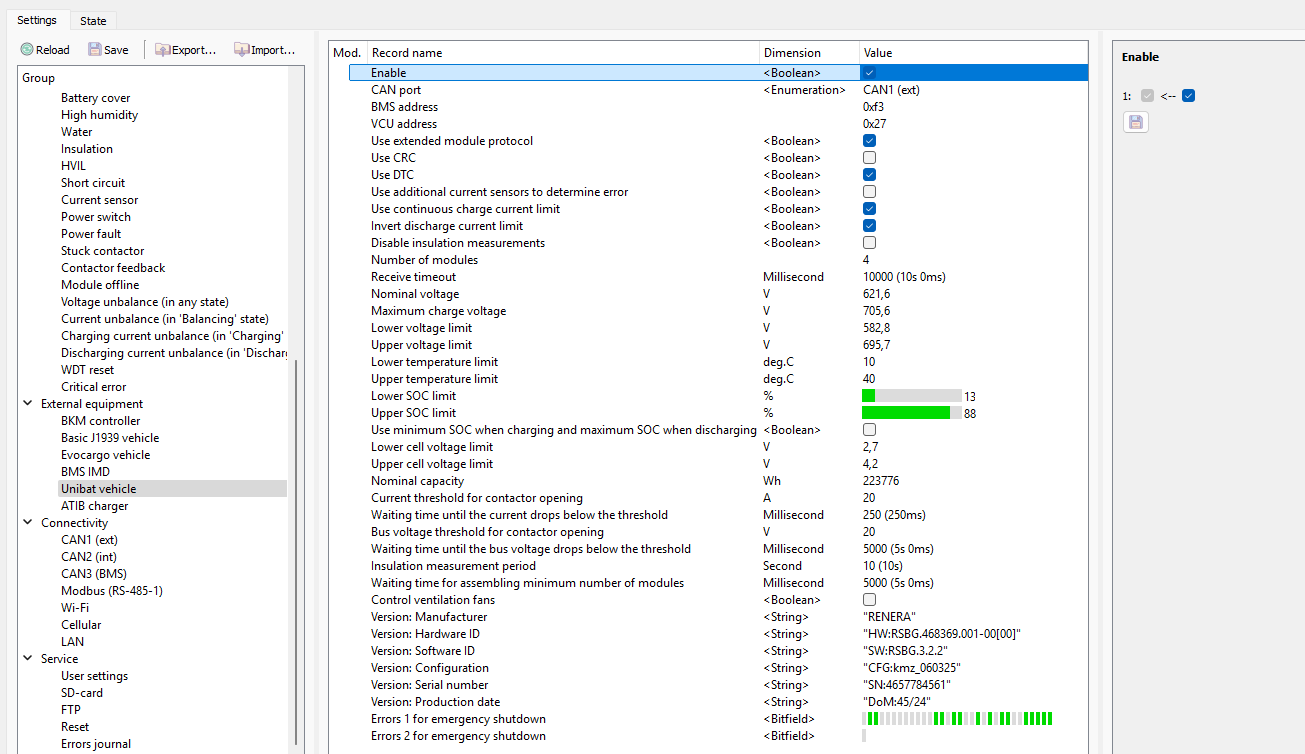Viewport: 1305px width, 754px height.
Task: Click the Export toolbar button
Action: click(185, 49)
